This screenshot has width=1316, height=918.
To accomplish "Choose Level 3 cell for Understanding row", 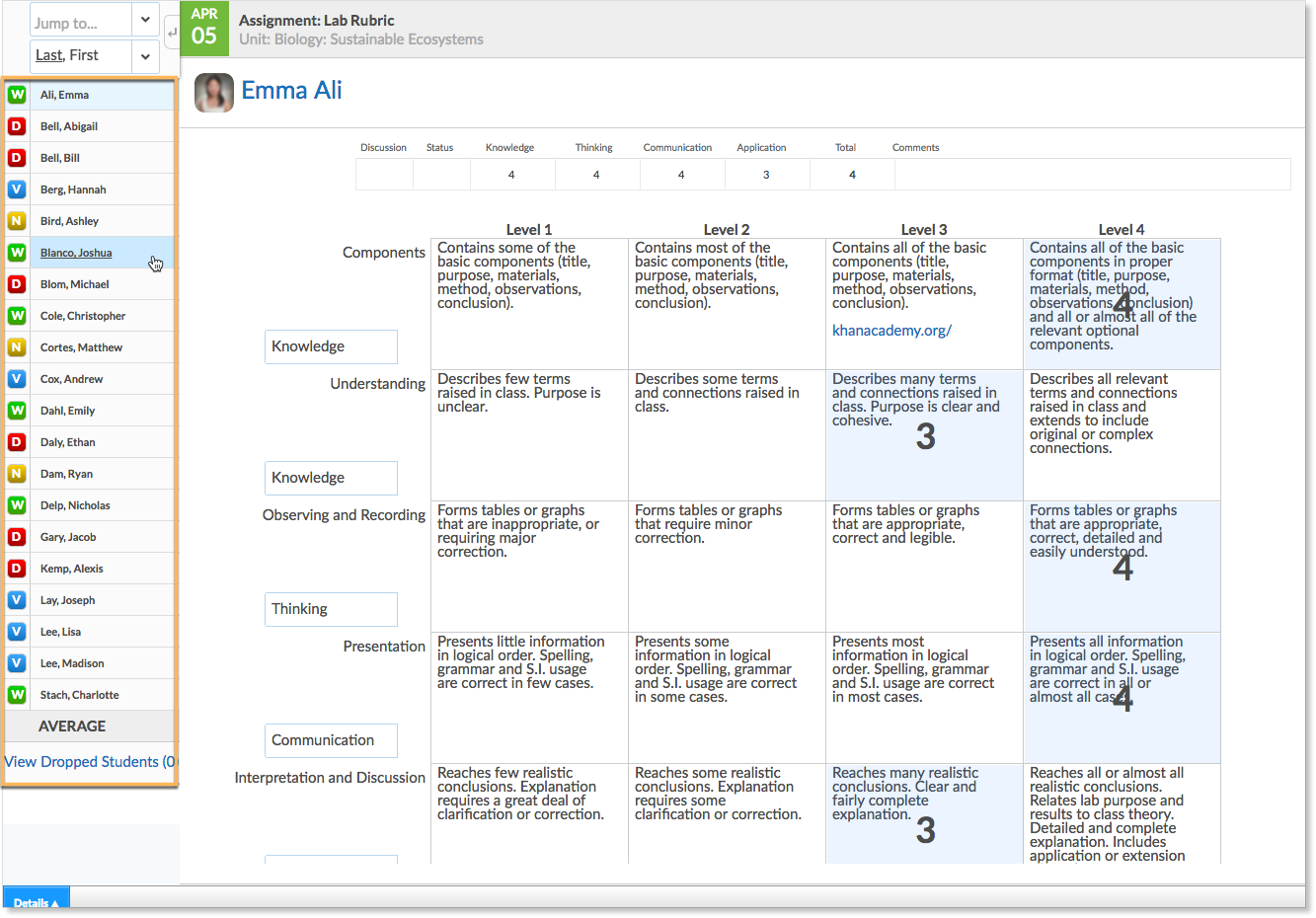I will (924, 434).
